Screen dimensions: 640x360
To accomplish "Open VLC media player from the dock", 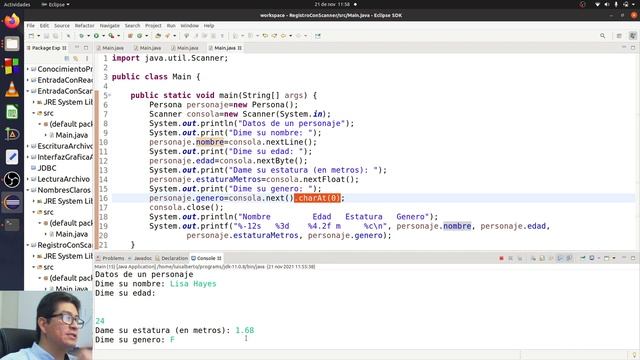I will 12,89.
